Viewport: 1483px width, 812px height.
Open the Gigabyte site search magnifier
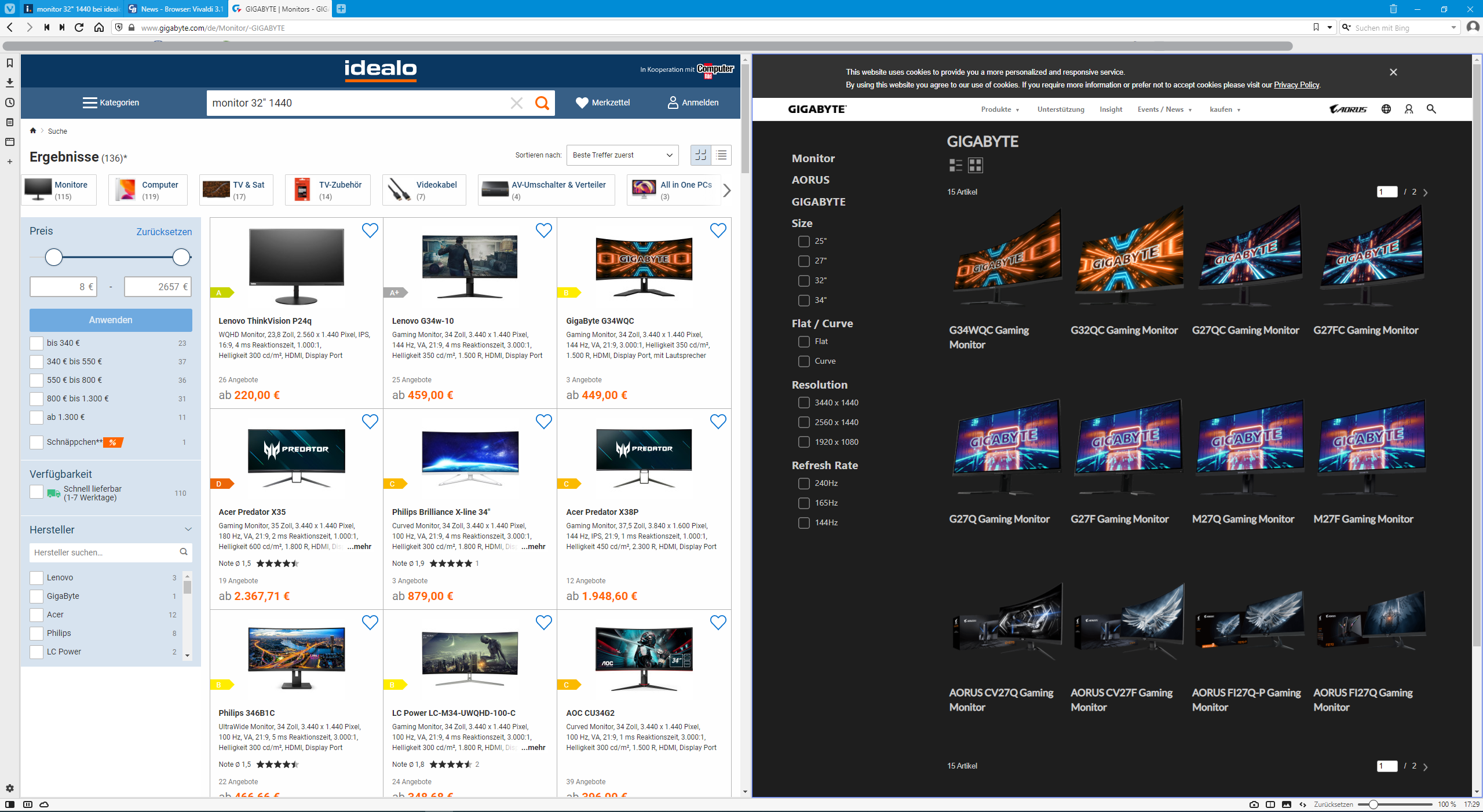point(1431,109)
